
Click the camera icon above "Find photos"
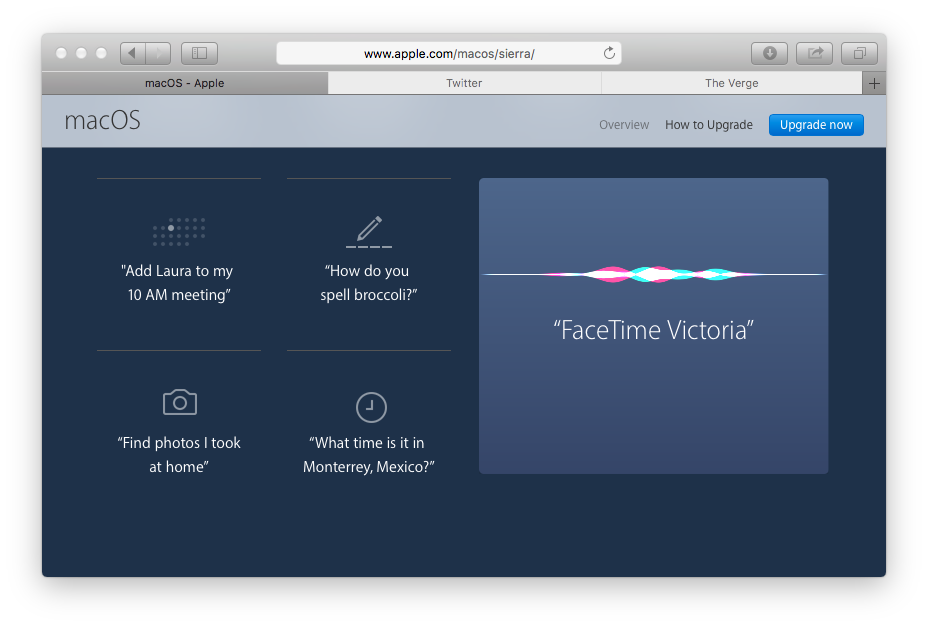[180, 403]
